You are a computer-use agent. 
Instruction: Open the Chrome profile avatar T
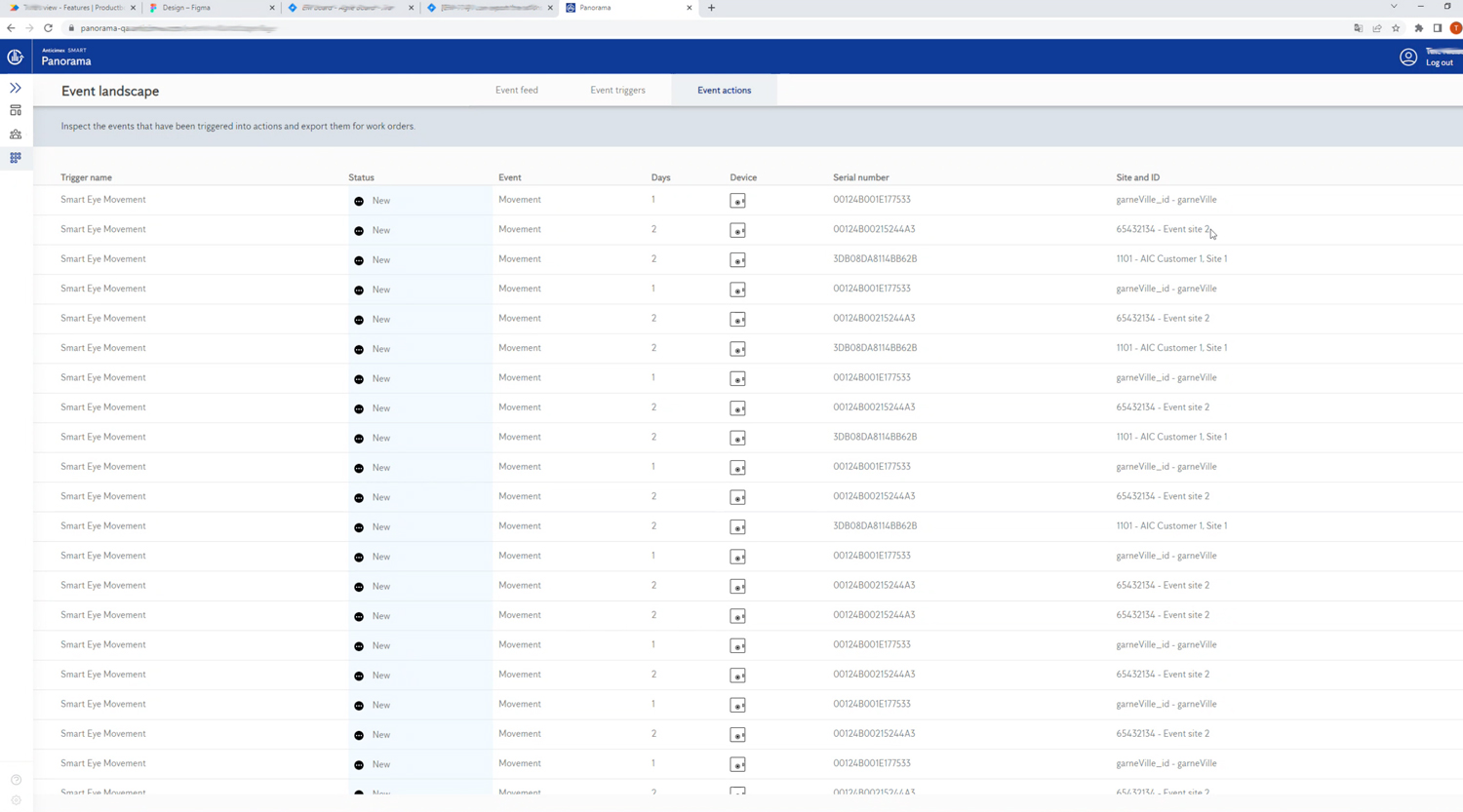1455,28
